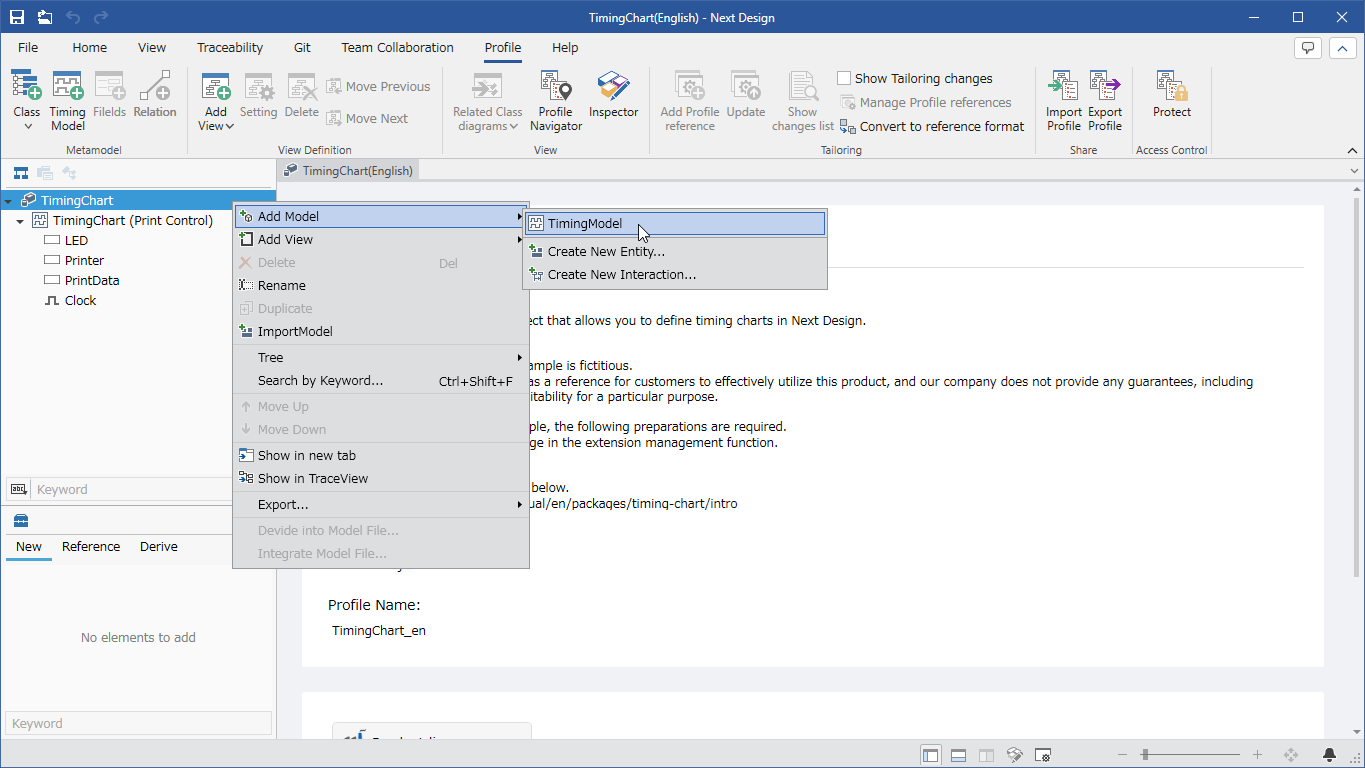Switch to the Derive tab in toolbox
The image size is (1365, 768).
159,547
